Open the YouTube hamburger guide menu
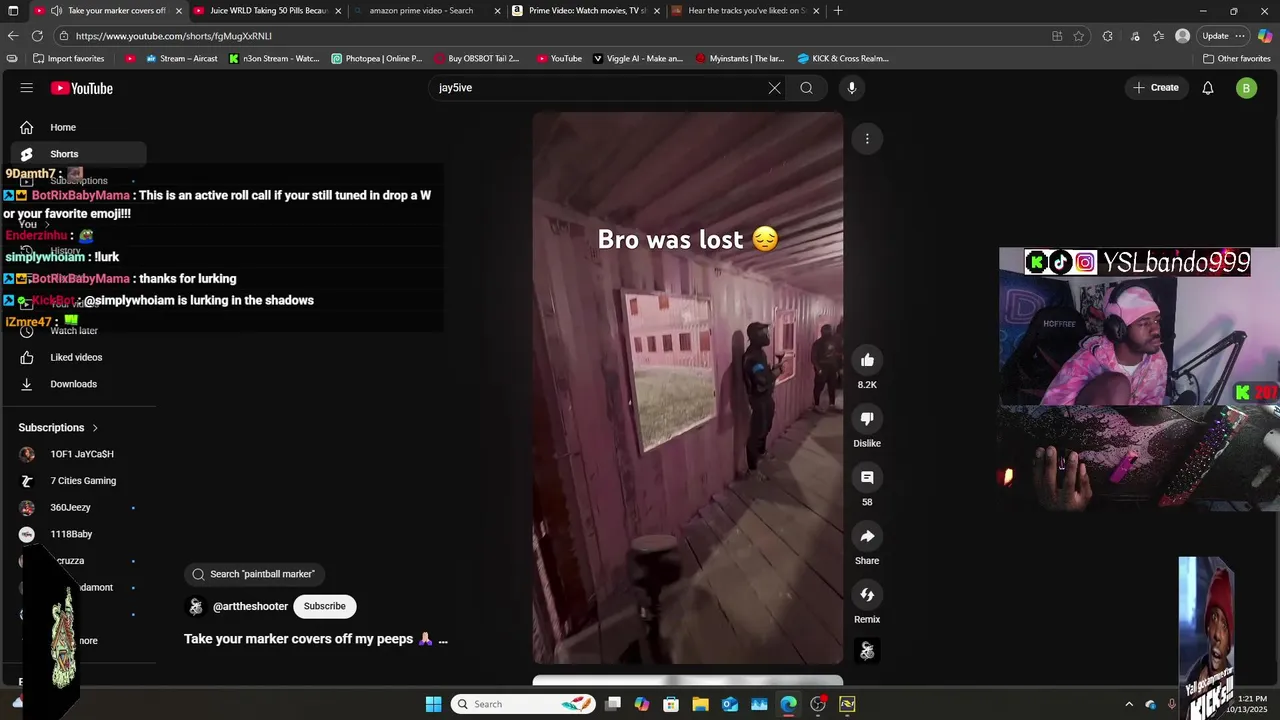This screenshot has width=1280, height=720. point(27,88)
